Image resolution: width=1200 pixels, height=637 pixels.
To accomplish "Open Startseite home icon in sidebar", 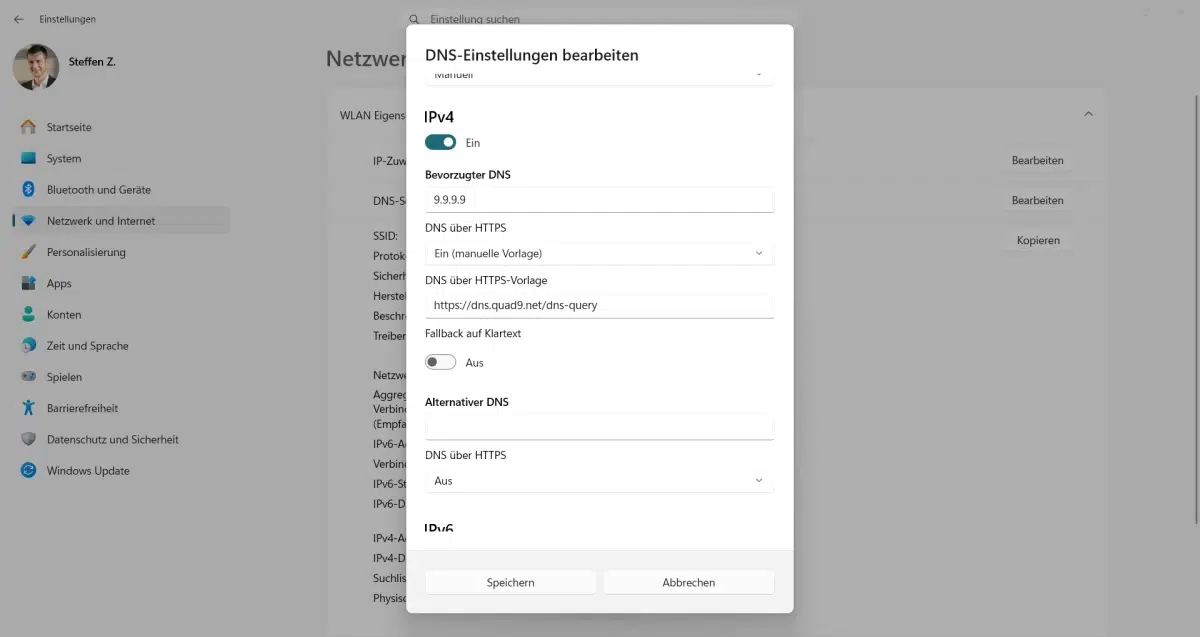I will tap(28, 127).
